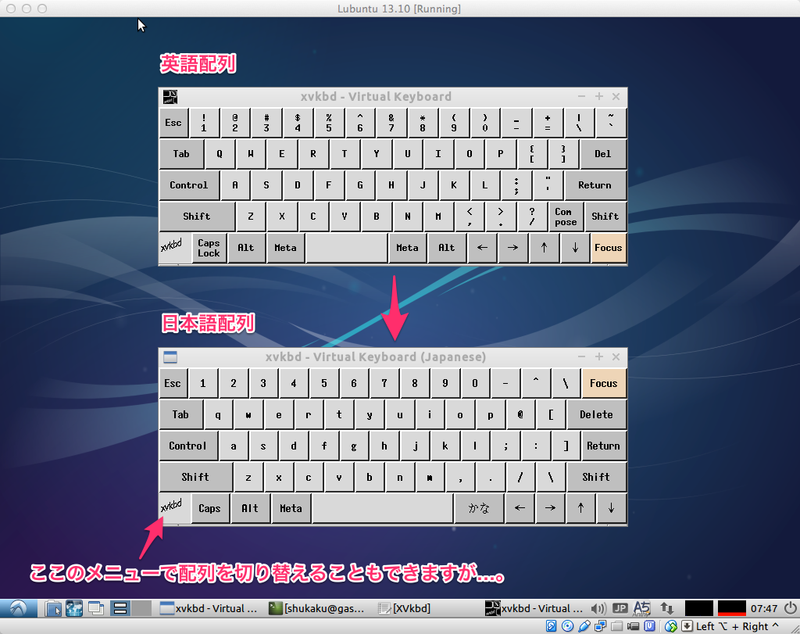Activate xvkbd taskbar entry beside volume icon

pos(534,608)
